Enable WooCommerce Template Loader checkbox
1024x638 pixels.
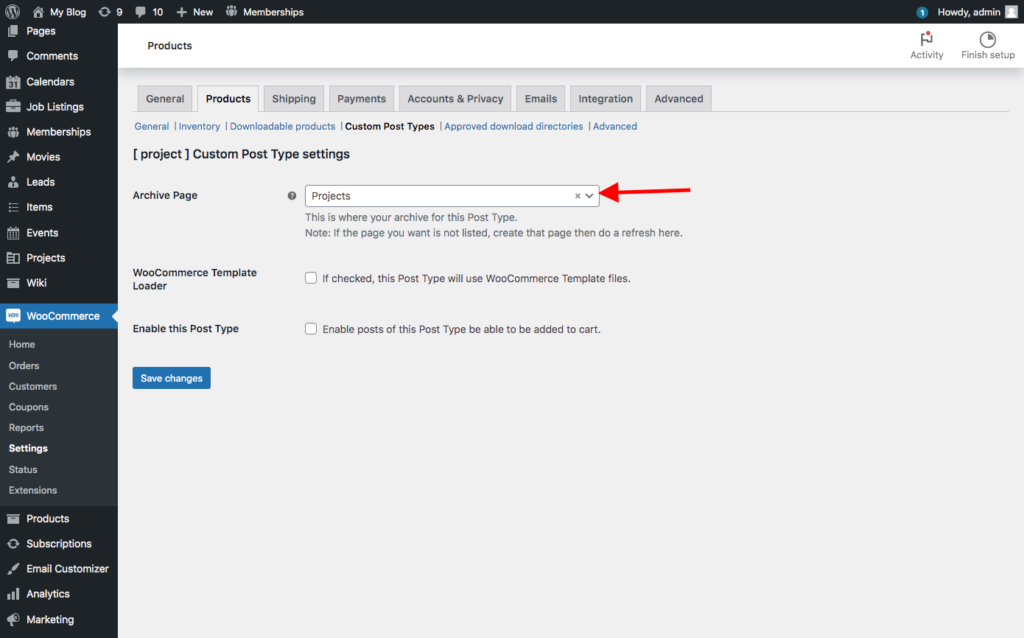pyautogui.click(x=311, y=278)
